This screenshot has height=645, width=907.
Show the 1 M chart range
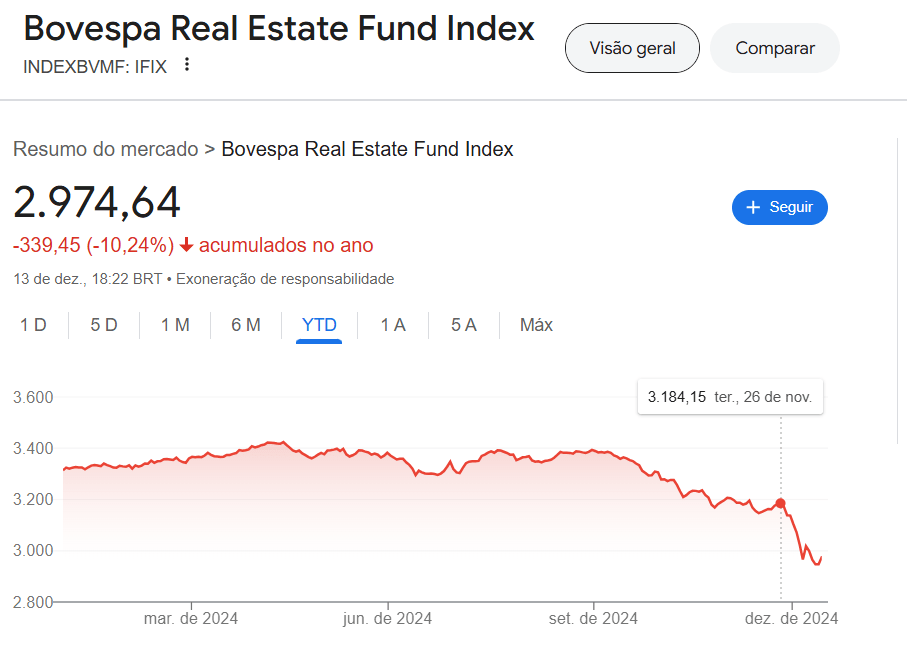tap(175, 325)
